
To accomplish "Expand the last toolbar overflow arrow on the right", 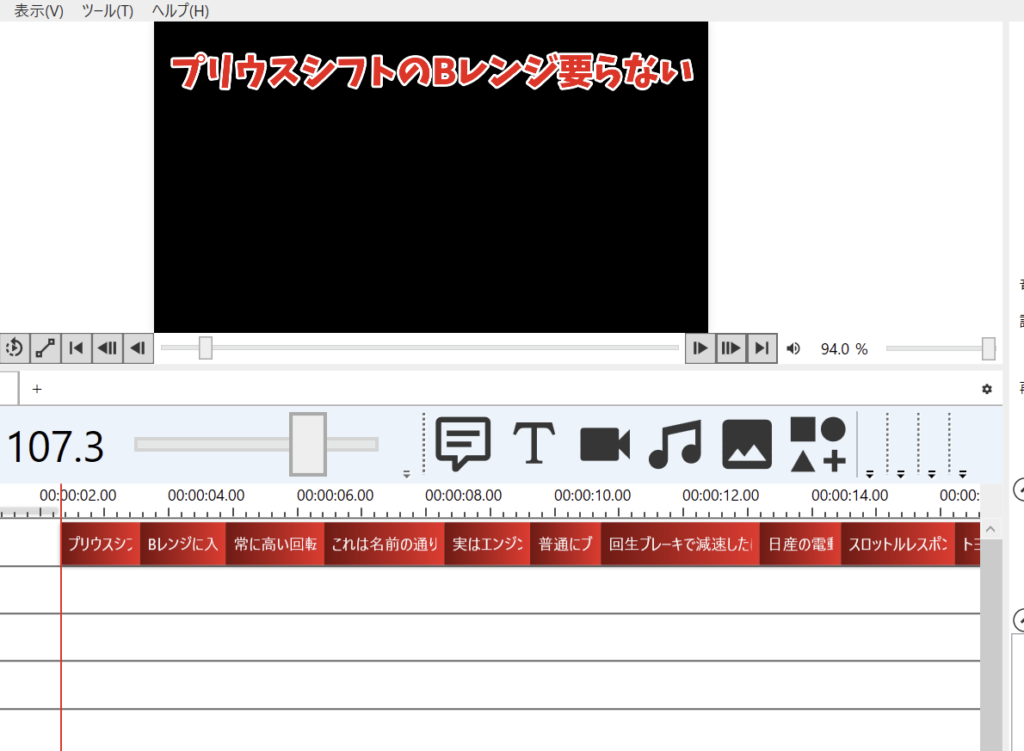I will pyautogui.click(x=963, y=473).
